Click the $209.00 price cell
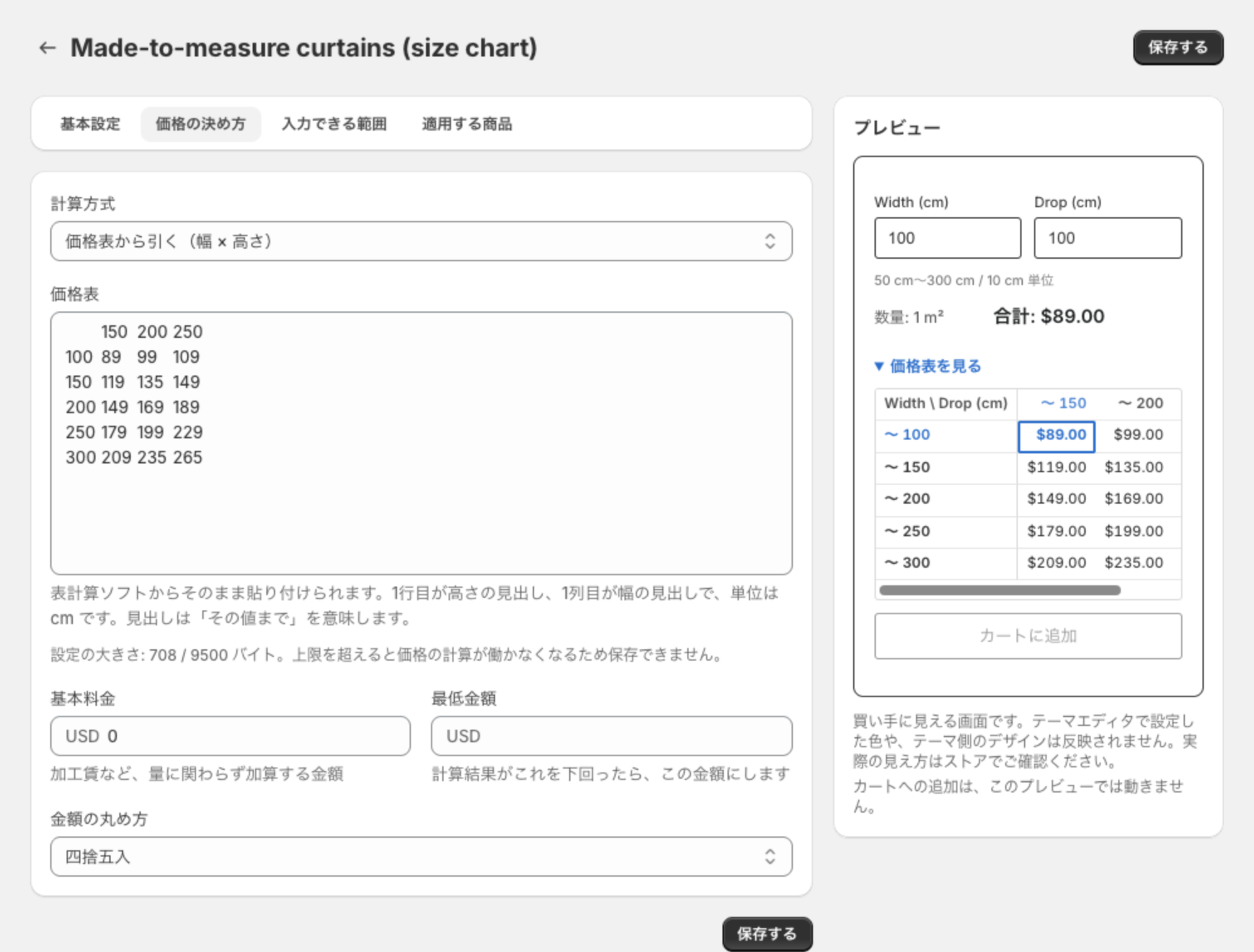 1057,563
